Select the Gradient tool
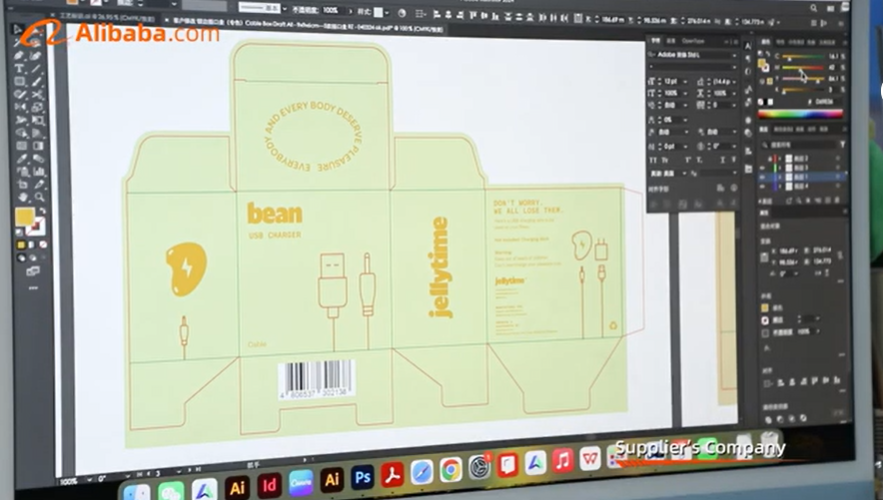 coord(38,145)
